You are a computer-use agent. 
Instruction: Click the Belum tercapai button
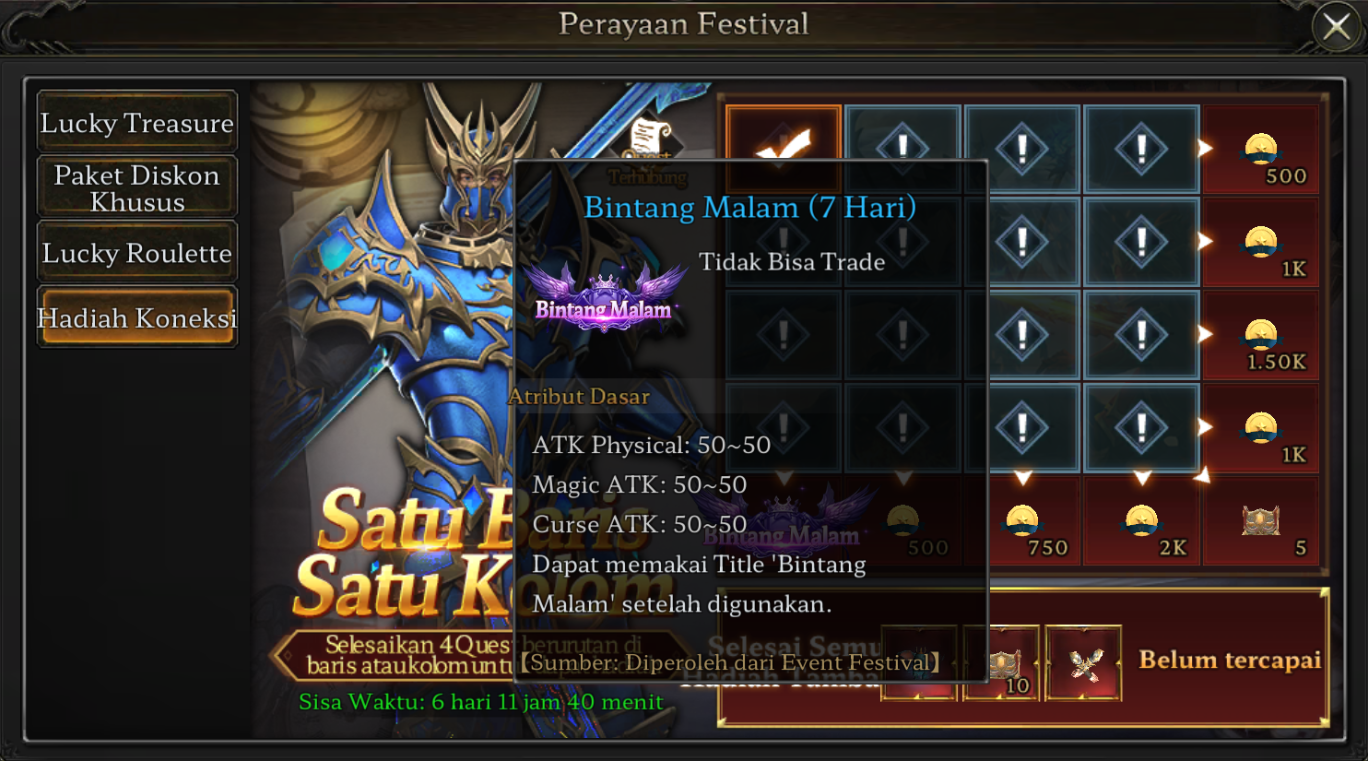coord(1229,659)
